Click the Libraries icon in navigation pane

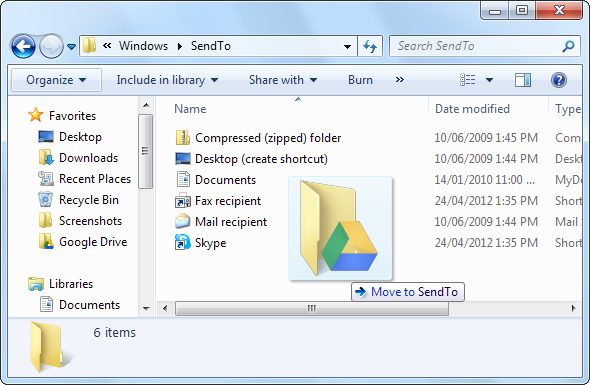(x=36, y=284)
